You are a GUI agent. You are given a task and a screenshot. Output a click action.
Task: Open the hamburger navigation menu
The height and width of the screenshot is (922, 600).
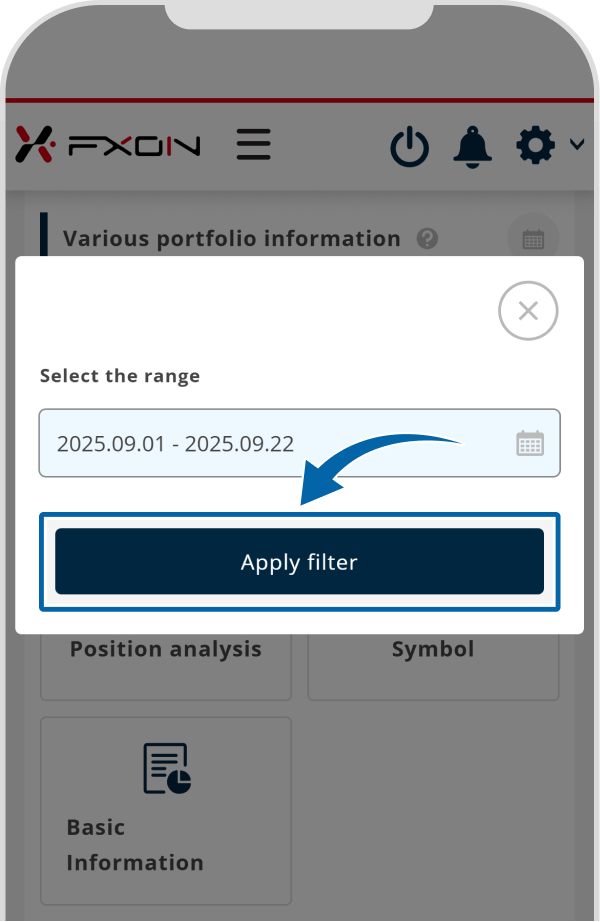coord(254,144)
